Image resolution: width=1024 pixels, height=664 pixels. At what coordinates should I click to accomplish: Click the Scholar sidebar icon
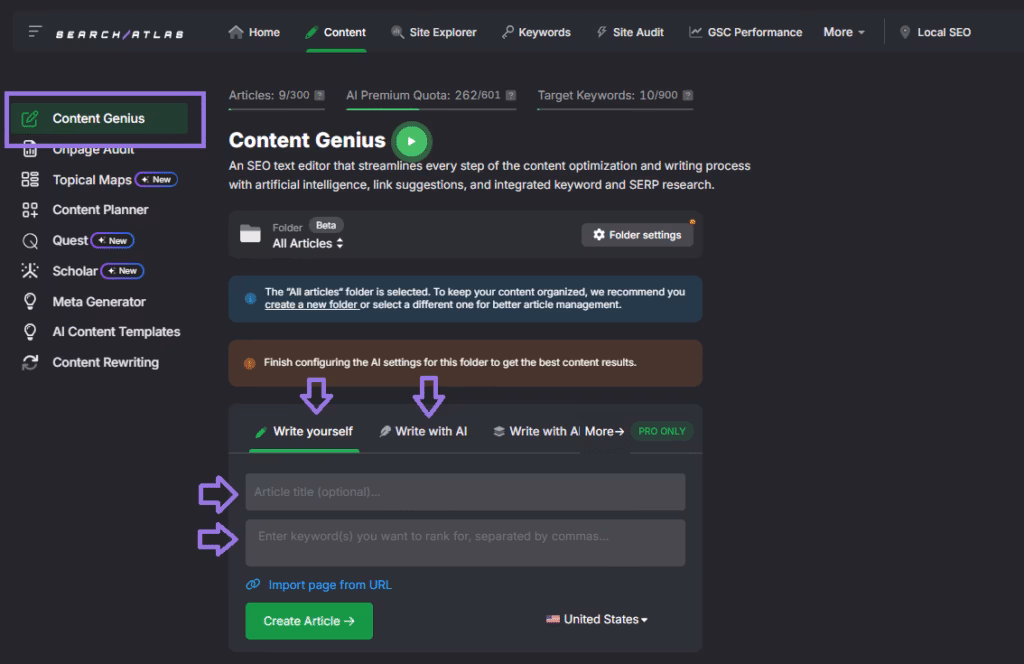click(30, 271)
